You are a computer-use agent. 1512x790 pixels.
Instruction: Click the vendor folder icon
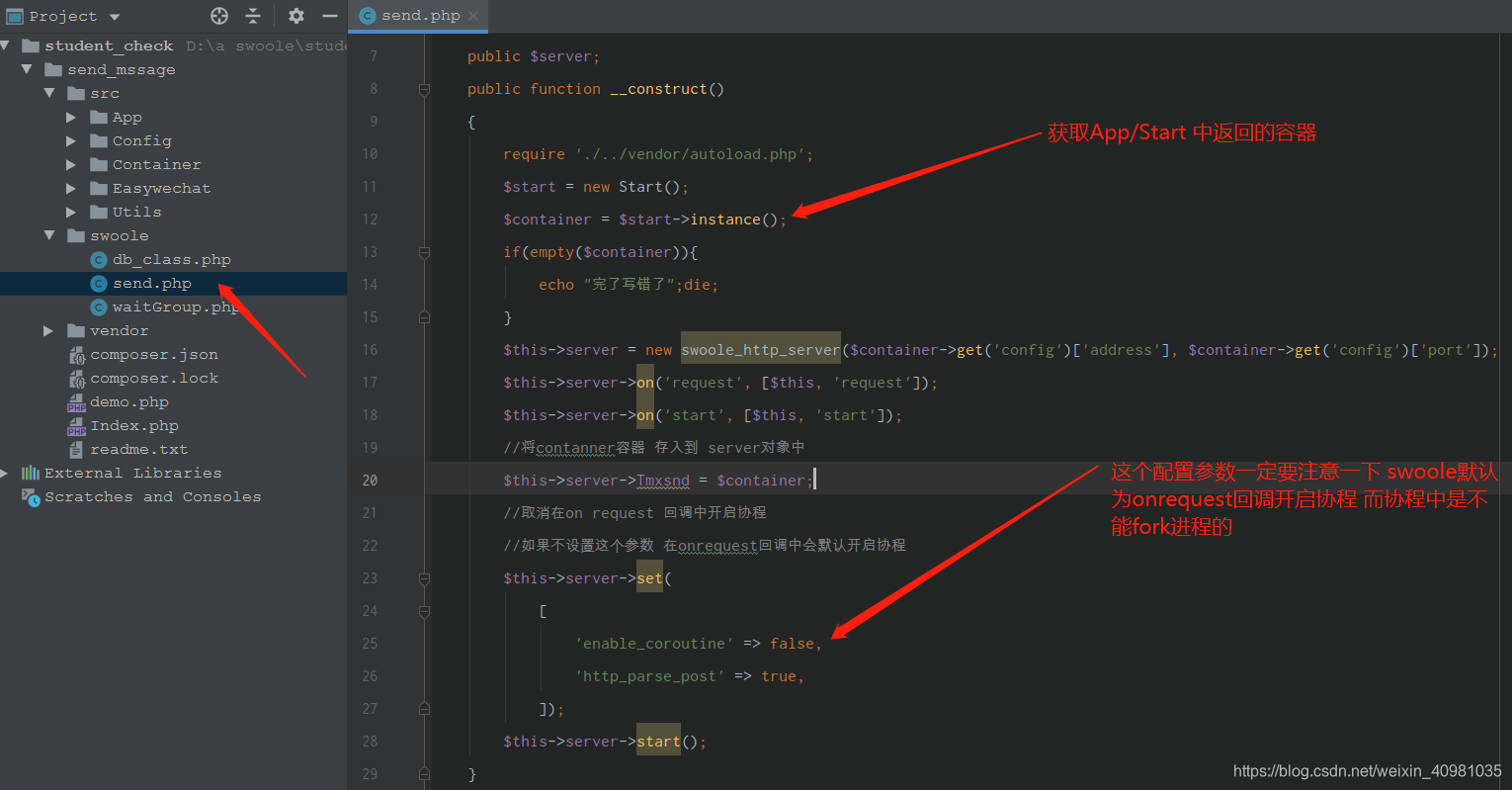76,330
